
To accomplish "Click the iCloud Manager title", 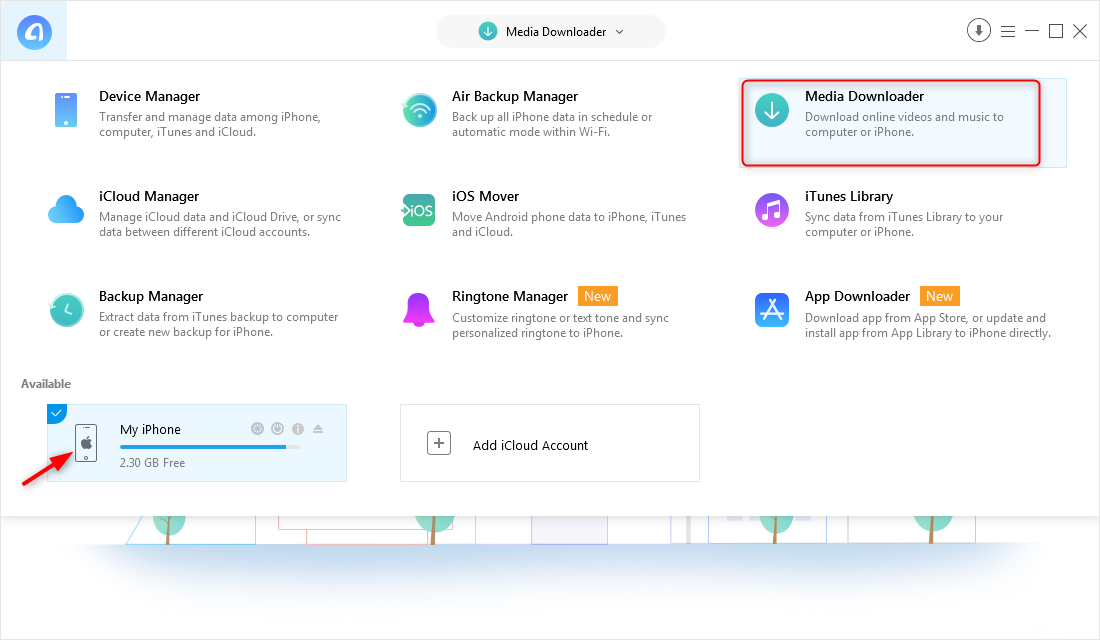I will tap(149, 196).
